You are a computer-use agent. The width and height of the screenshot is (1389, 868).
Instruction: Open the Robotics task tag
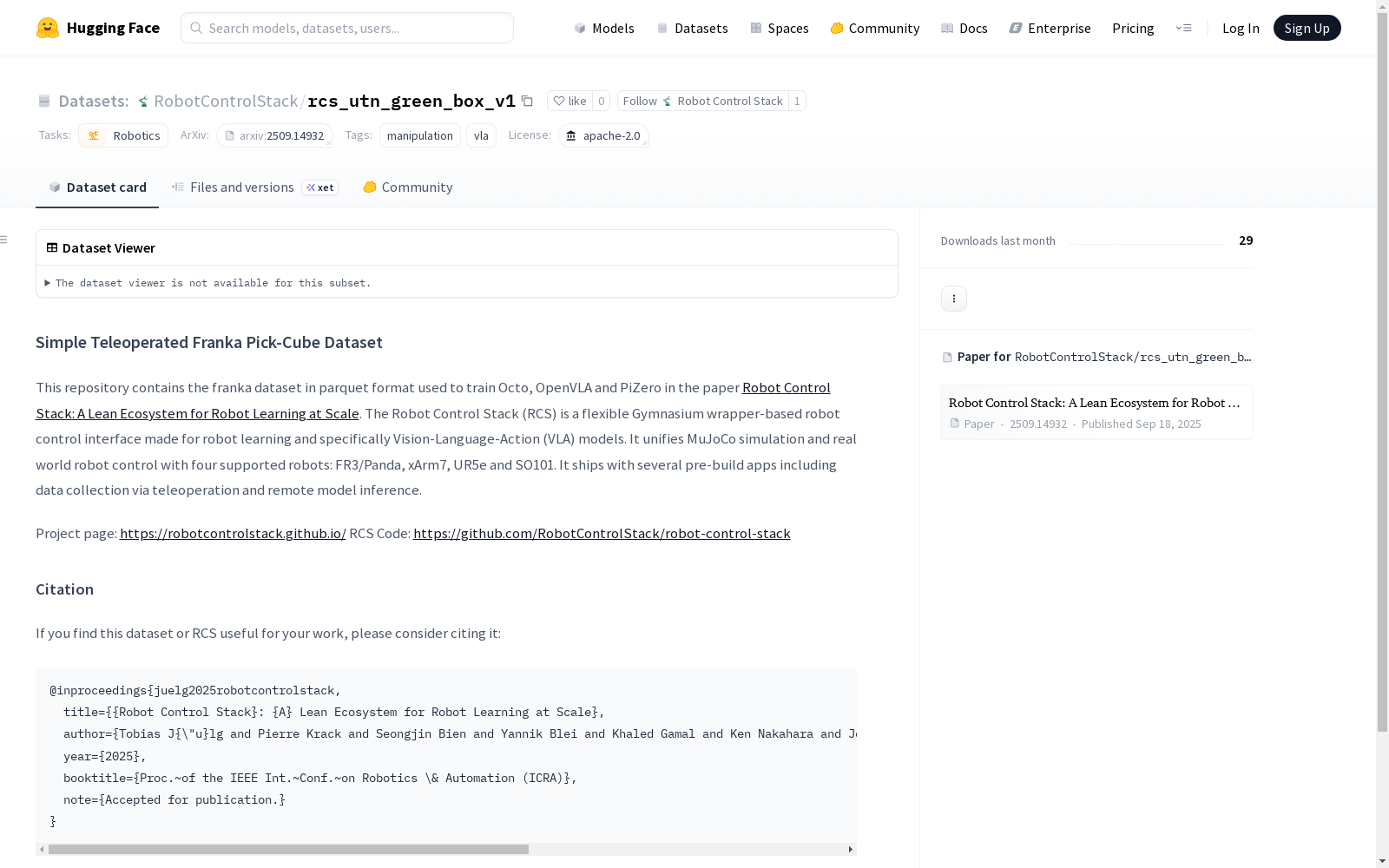click(x=123, y=135)
